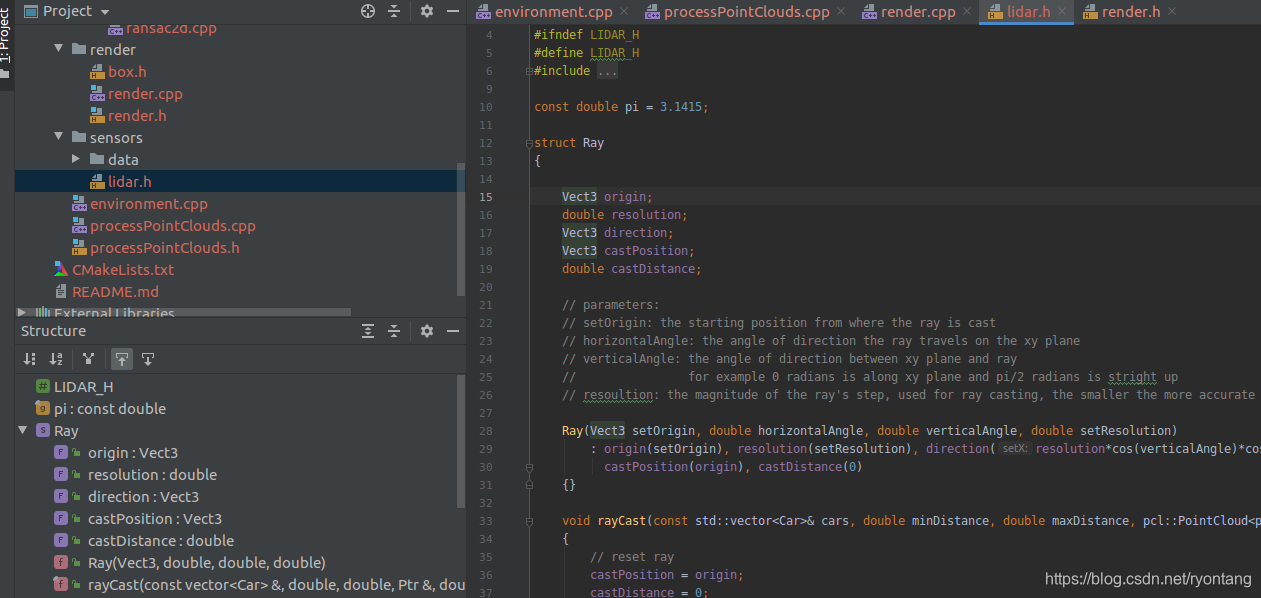Click the README.md file icon

coord(61,291)
